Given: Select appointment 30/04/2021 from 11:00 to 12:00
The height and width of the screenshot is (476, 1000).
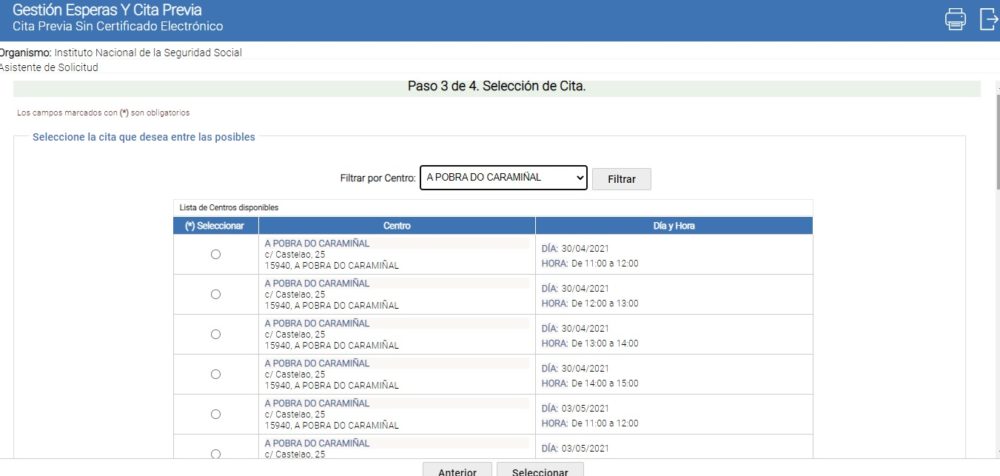Looking at the screenshot, I should 216,254.
